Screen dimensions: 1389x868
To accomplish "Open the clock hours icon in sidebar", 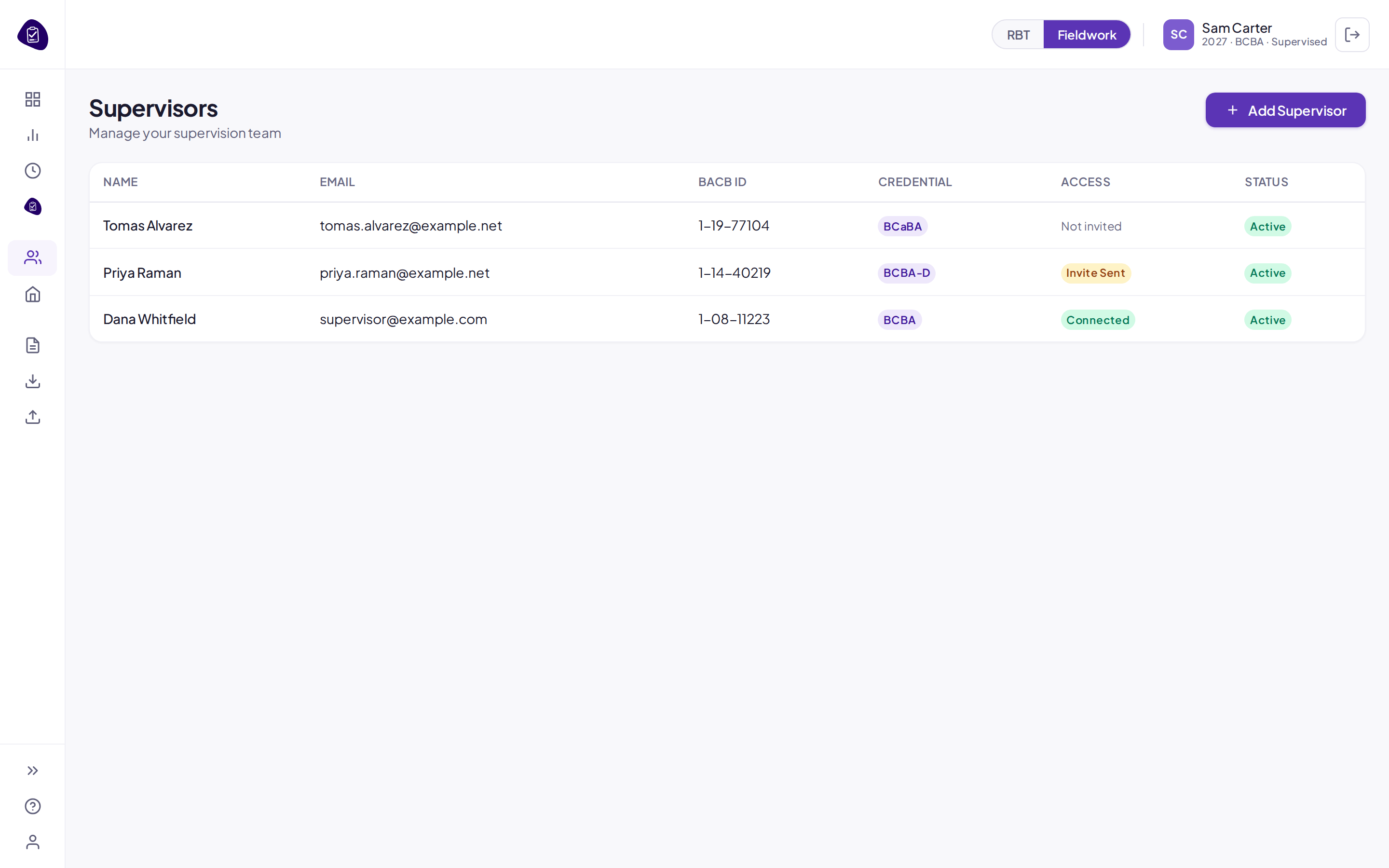I will click(x=33, y=171).
